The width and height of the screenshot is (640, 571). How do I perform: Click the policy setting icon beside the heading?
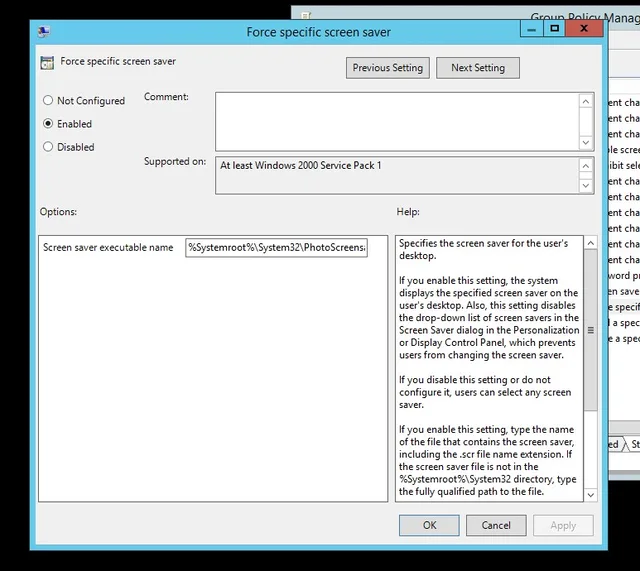click(47, 63)
